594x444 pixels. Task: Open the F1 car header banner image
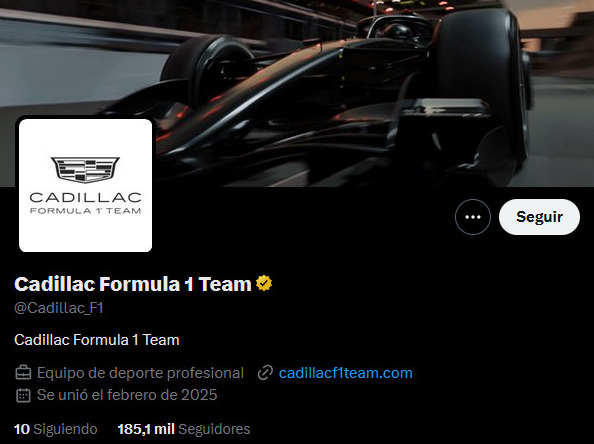(x=297, y=93)
